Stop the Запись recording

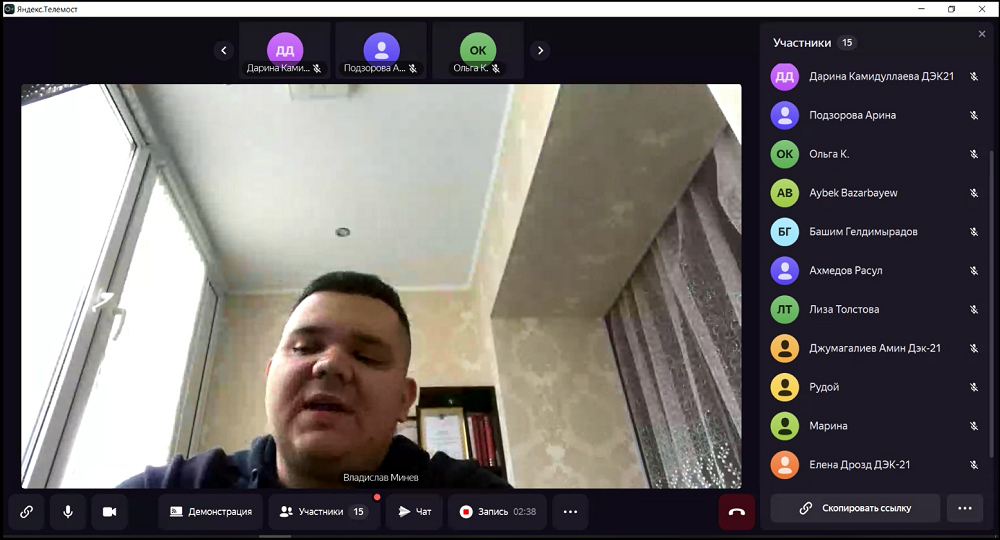(497, 511)
